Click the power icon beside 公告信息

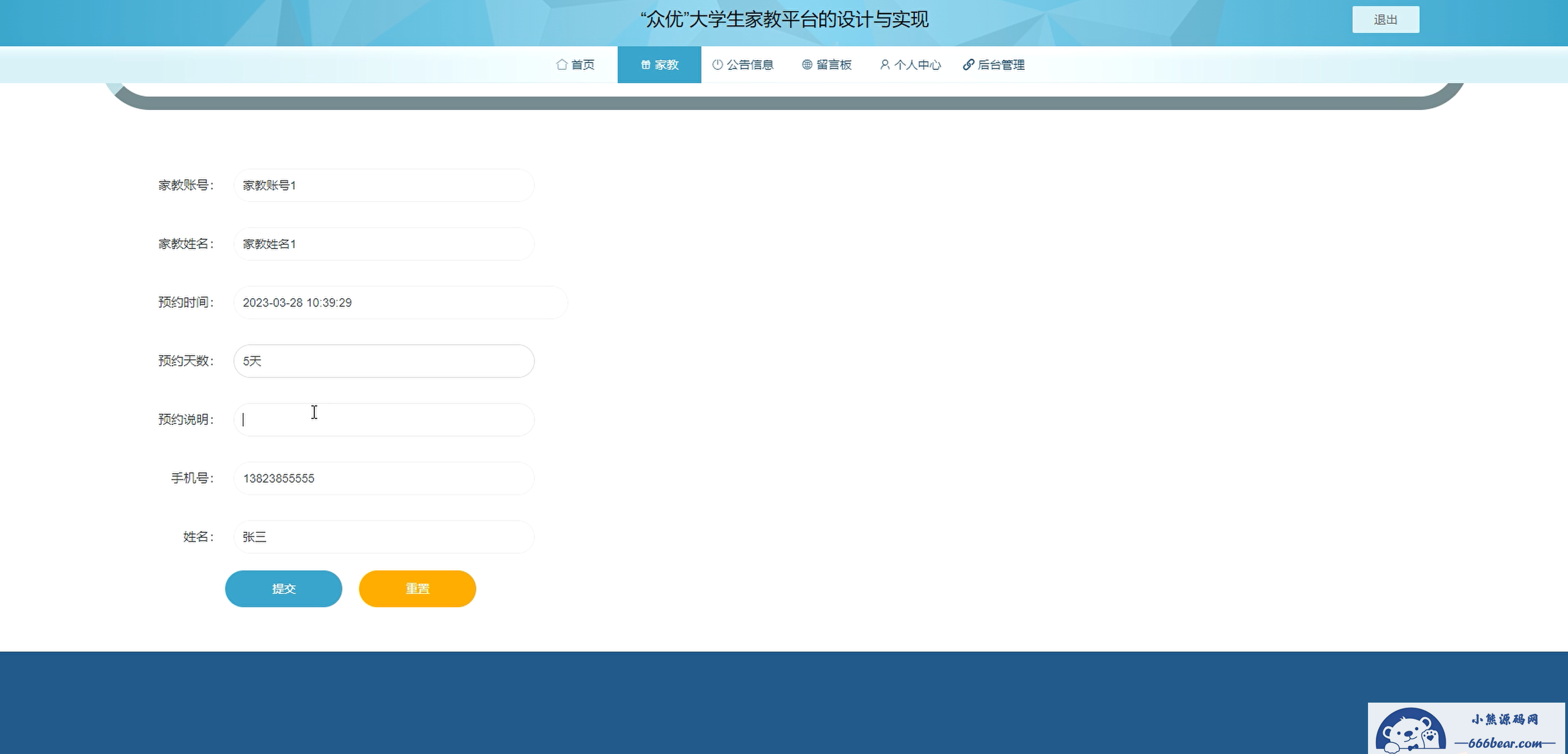pyautogui.click(x=718, y=64)
